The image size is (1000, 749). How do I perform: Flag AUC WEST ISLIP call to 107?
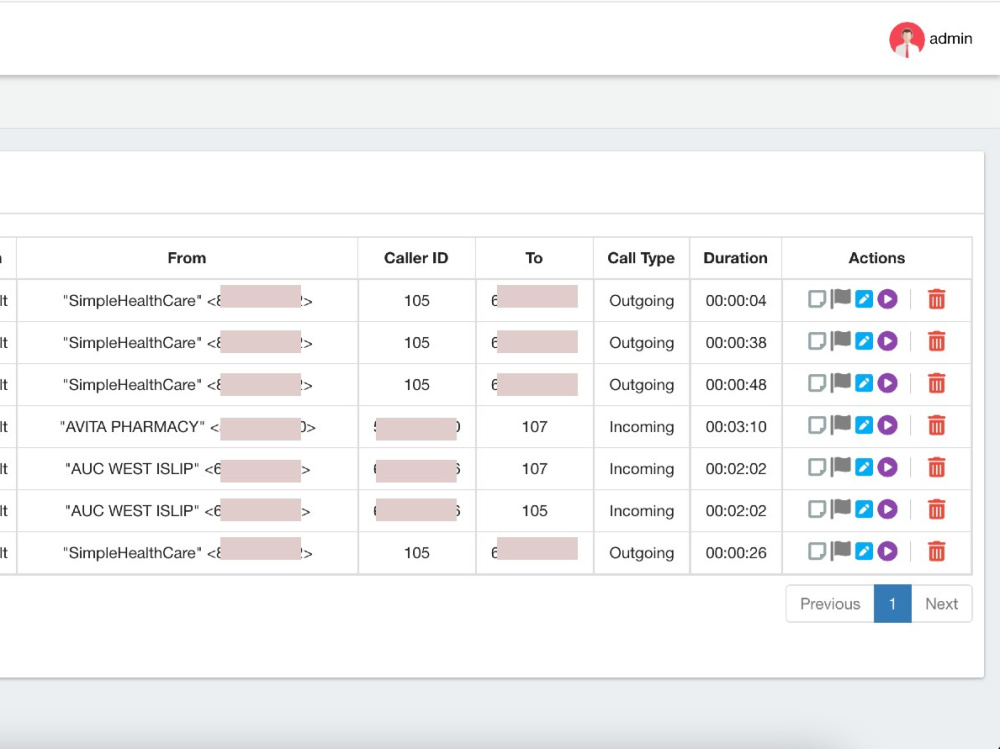click(x=841, y=467)
